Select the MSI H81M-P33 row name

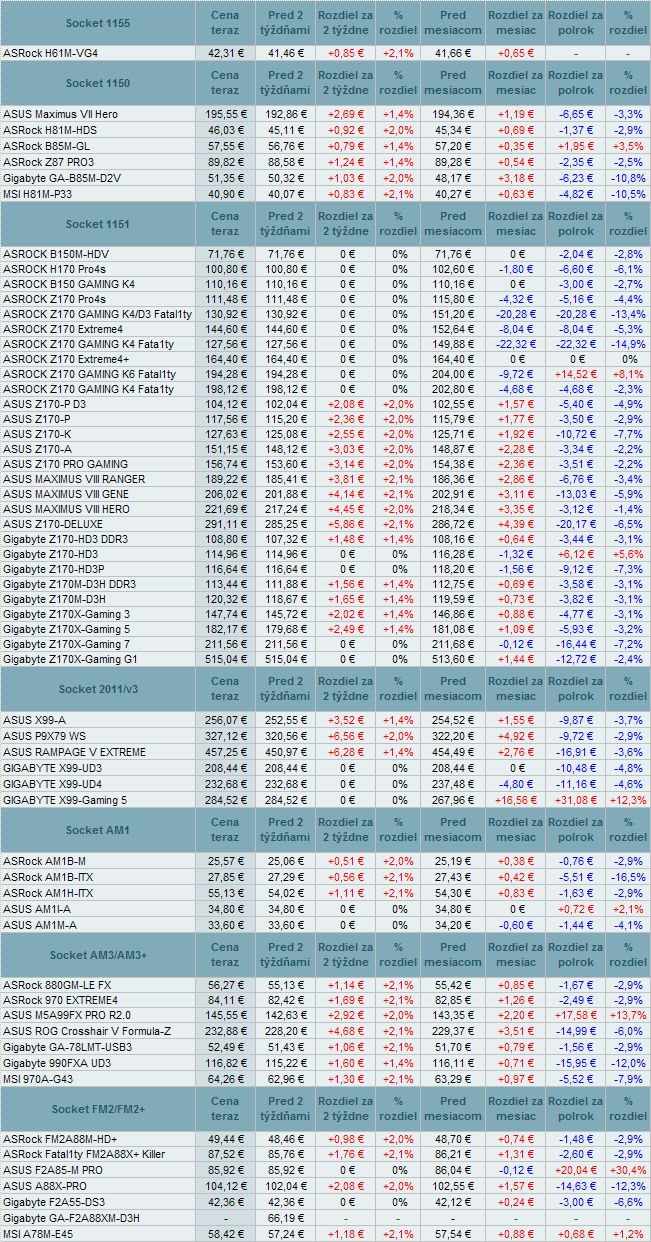point(38,193)
